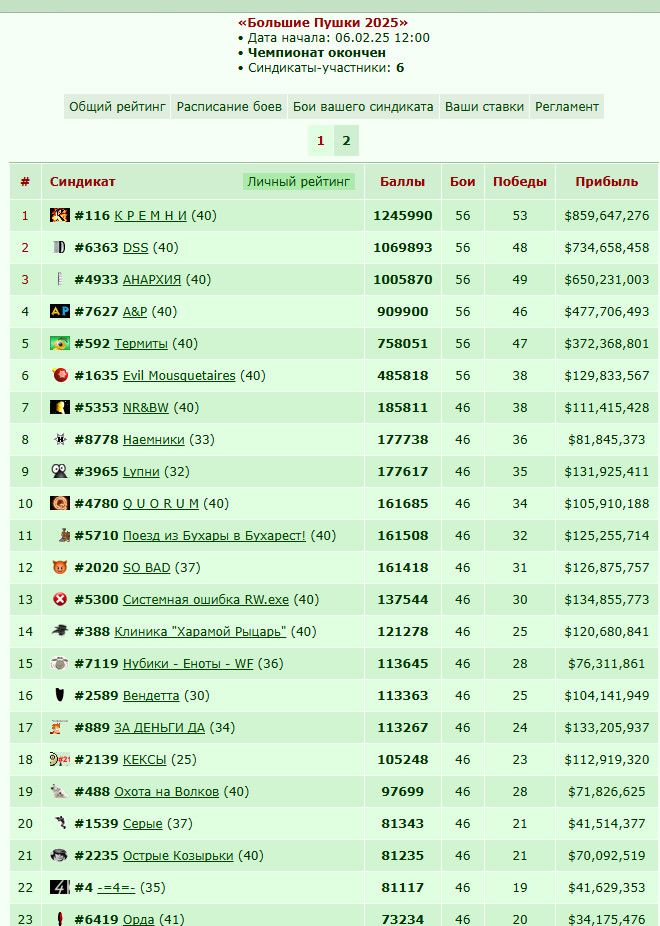Image resolution: width=660 pixels, height=926 pixels.
Task: Select the Ваши ставки tab
Action: click(484, 107)
